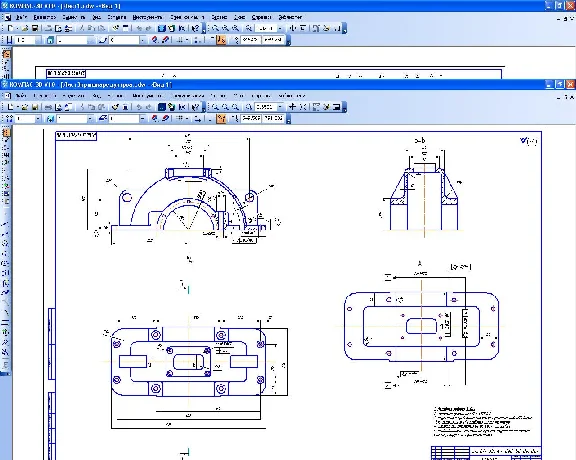Click the Print icon in the lower window toolbar
Viewport: 576px width, 460px height.
click(48, 107)
